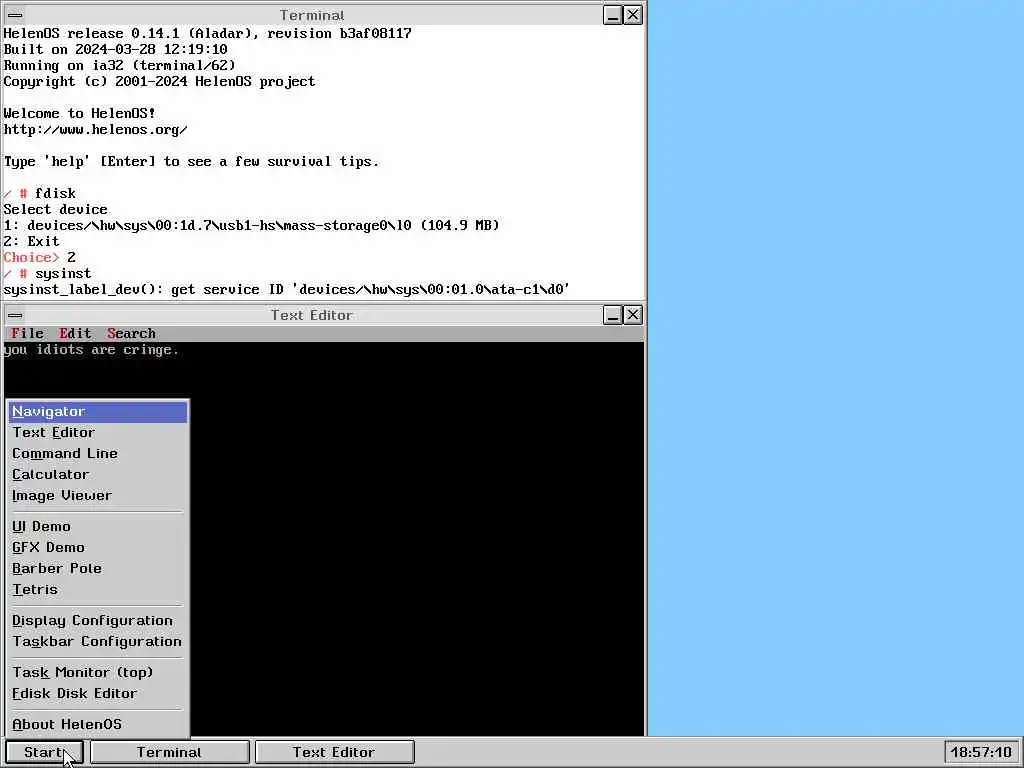Launch the GFX Demo entry
1024x768 pixels.
click(x=98, y=547)
